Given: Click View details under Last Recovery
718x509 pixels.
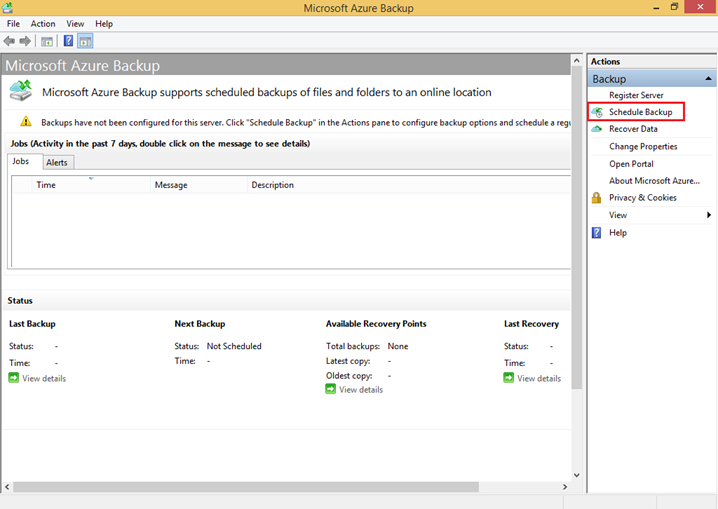Looking at the screenshot, I should pyautogui.click(x=539, y=379).
